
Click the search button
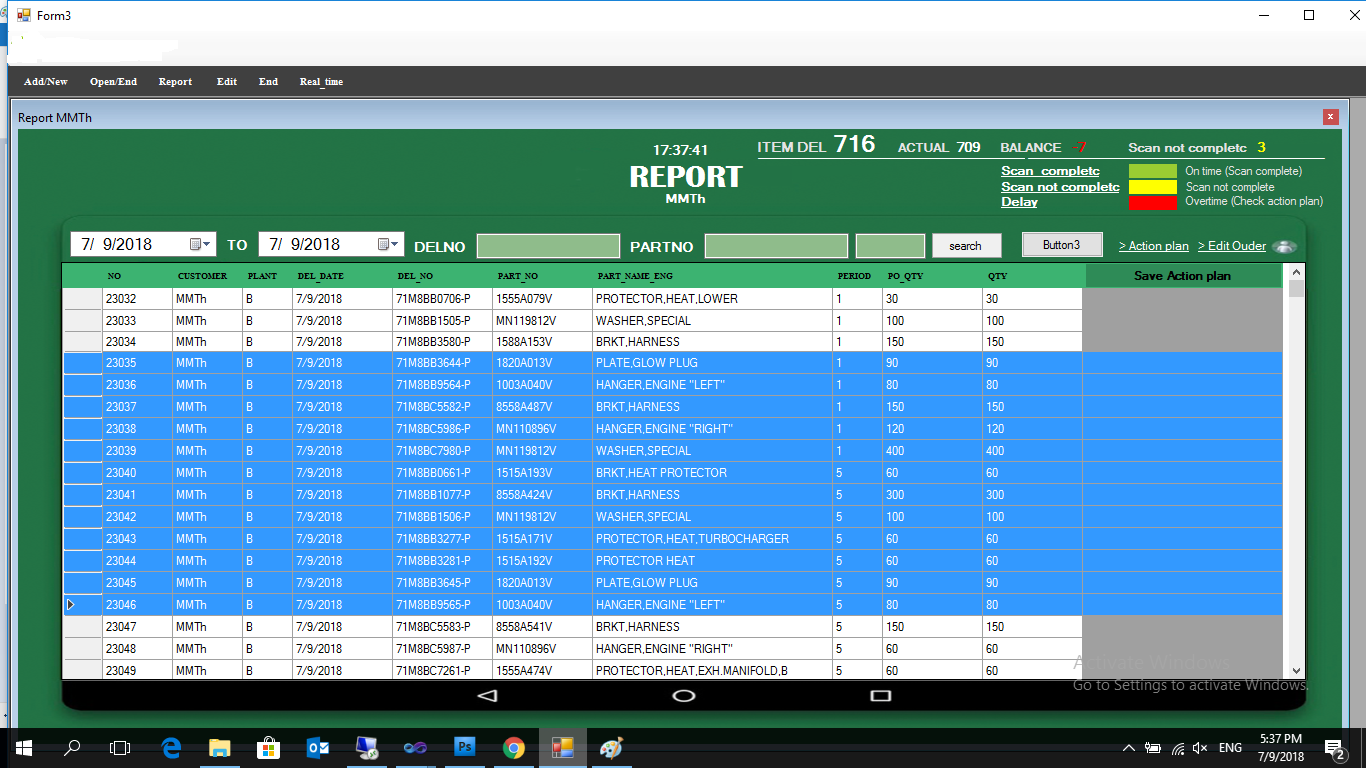[965, 246]
